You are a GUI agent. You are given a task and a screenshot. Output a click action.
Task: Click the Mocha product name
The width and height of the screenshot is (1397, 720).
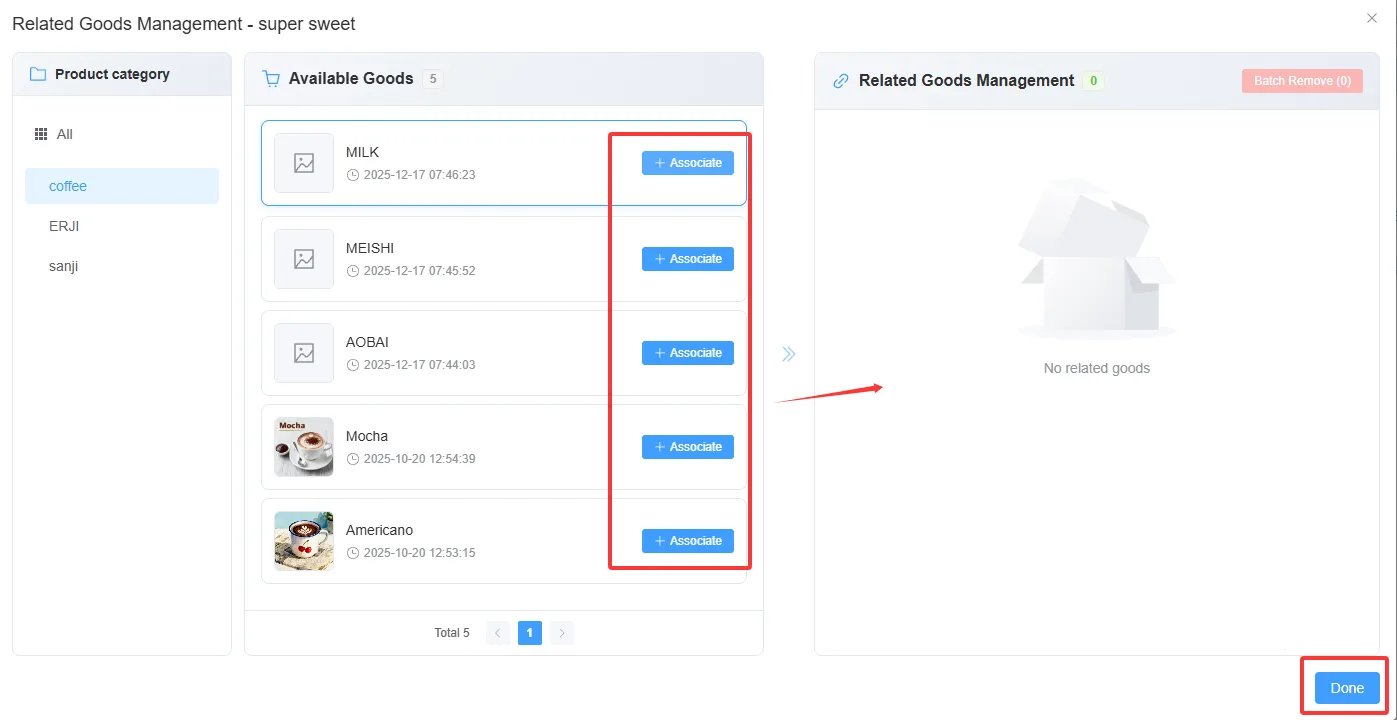(x=367, y=436)
